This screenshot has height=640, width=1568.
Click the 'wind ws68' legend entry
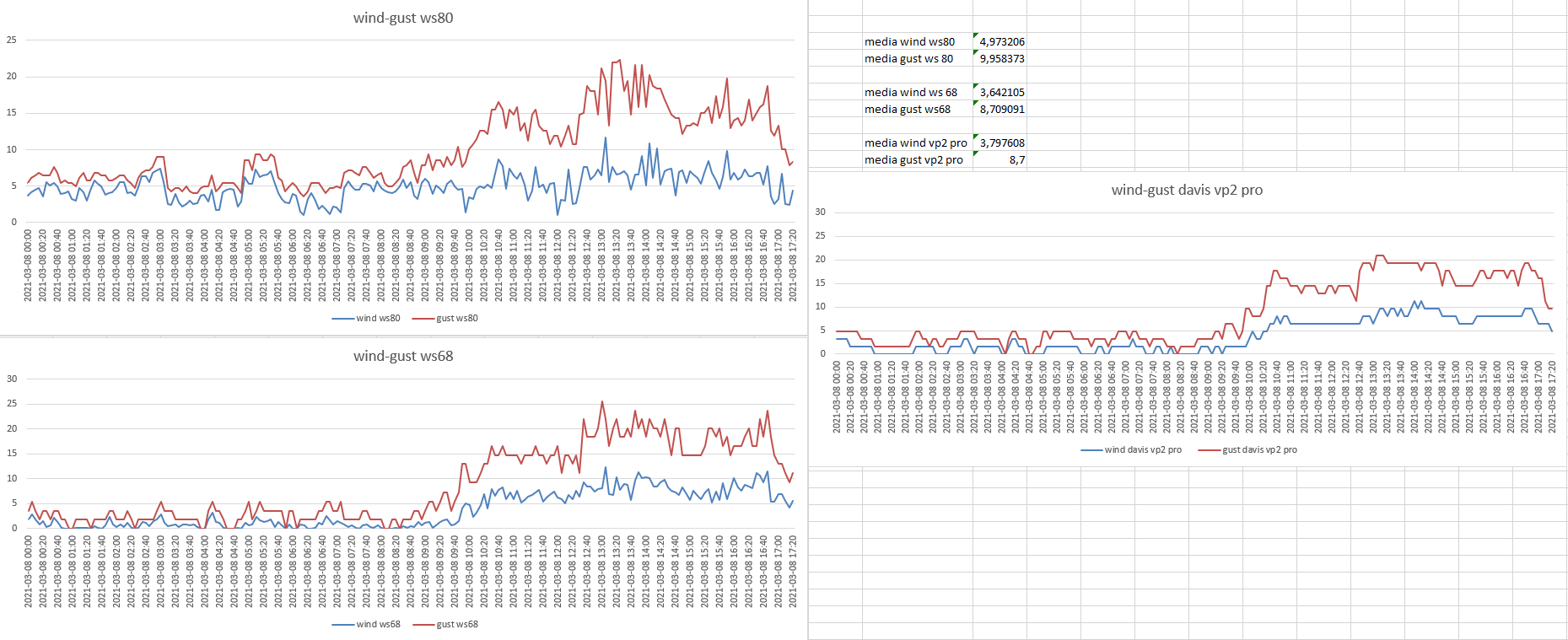tap(366, 624)
